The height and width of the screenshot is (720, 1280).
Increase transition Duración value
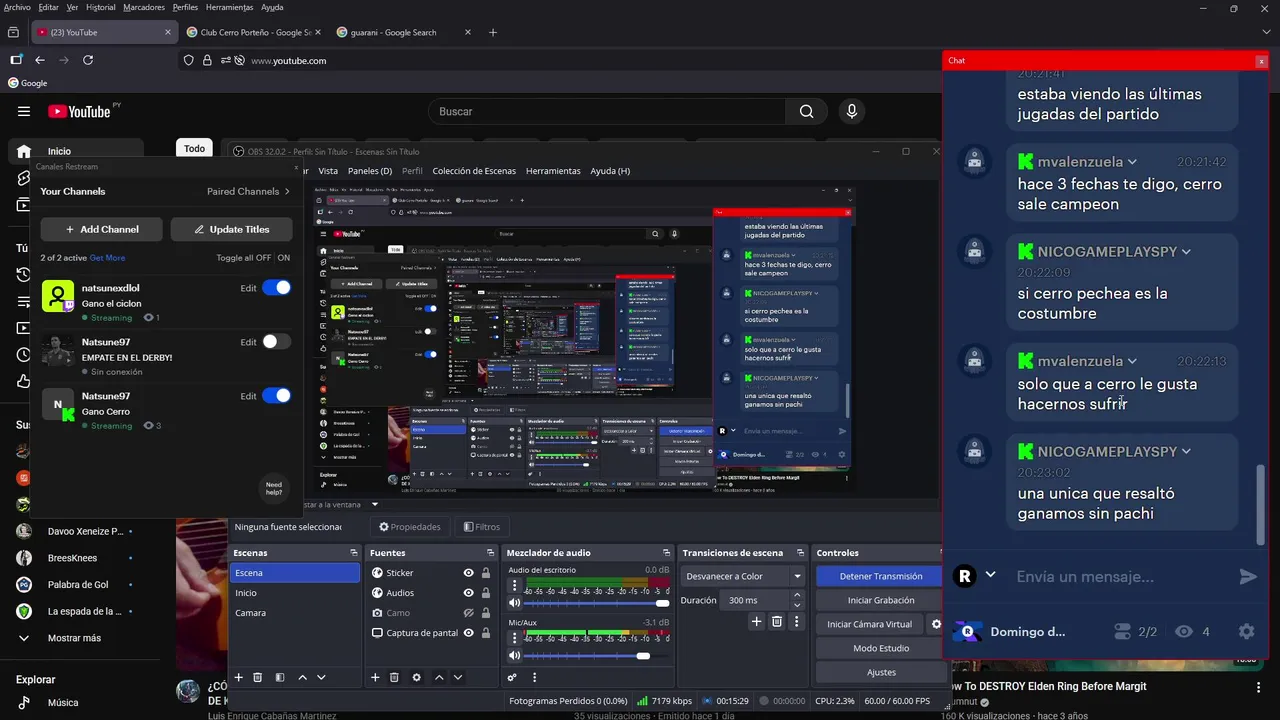(x=797, y=596)
